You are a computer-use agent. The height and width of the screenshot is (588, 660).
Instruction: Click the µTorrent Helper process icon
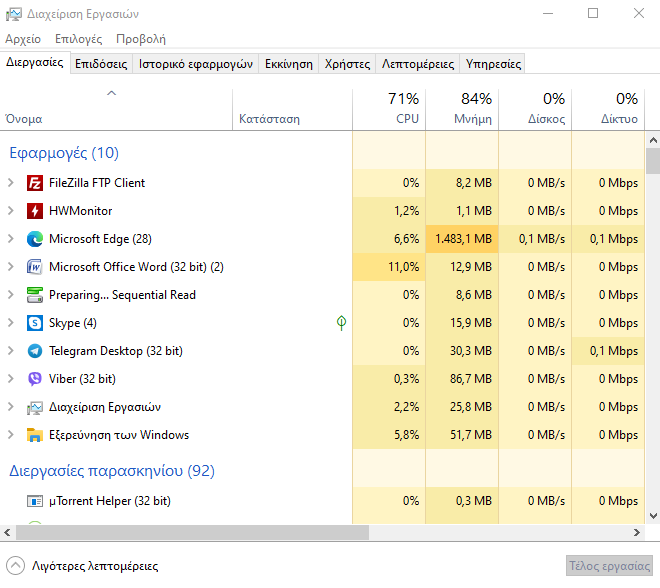[35, 501]
